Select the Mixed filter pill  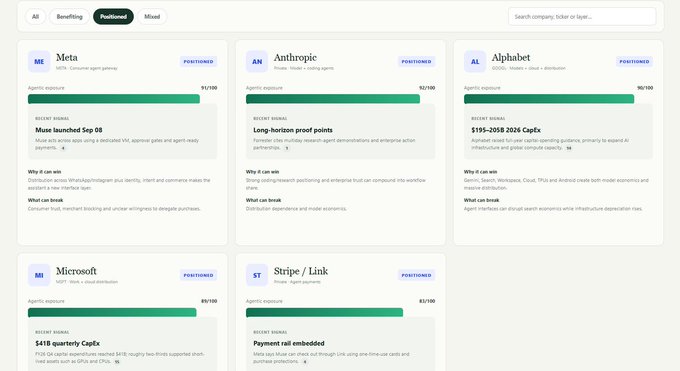click(152, 16)
